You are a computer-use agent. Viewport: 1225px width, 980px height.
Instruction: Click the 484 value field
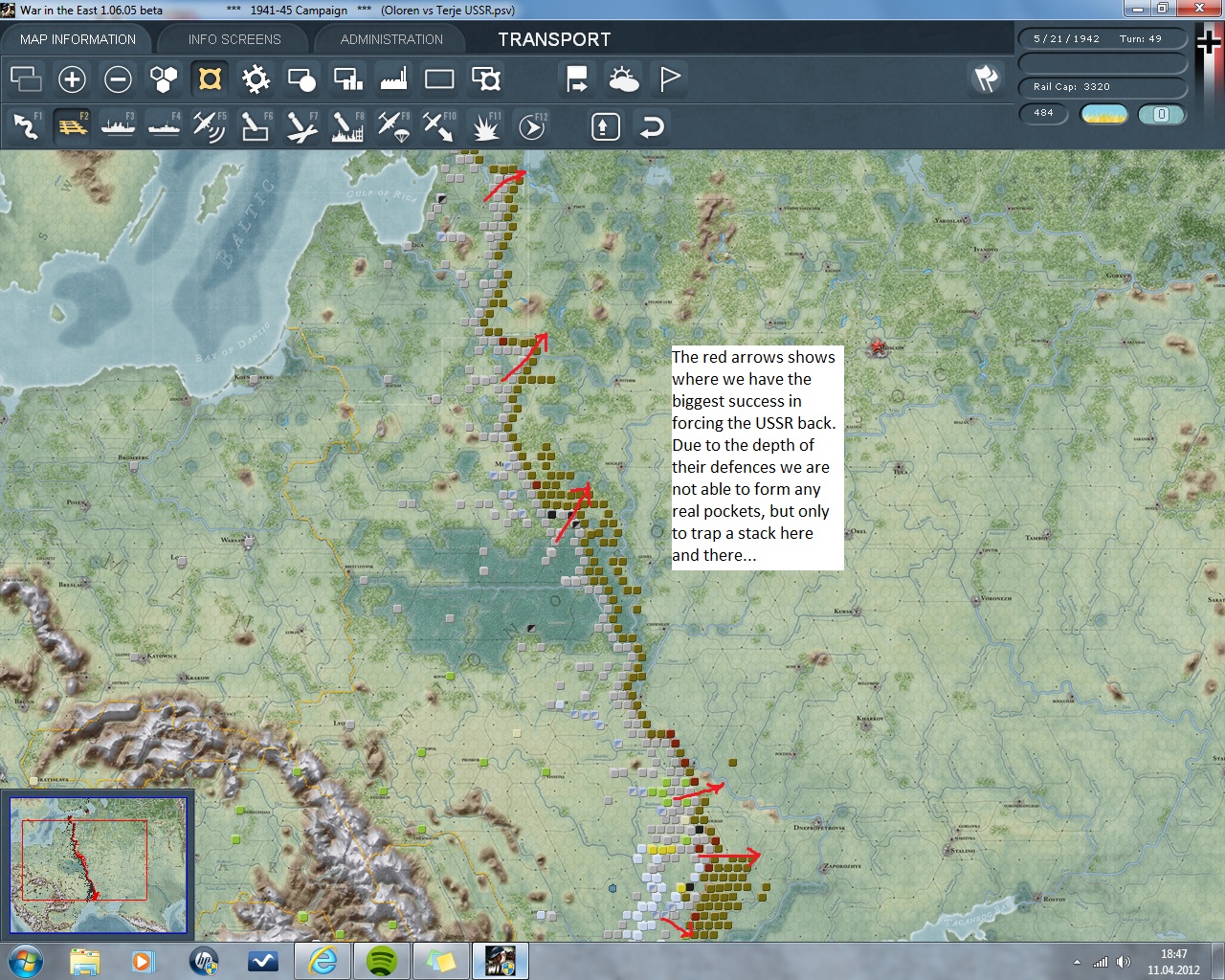(x=1044, y=113)
